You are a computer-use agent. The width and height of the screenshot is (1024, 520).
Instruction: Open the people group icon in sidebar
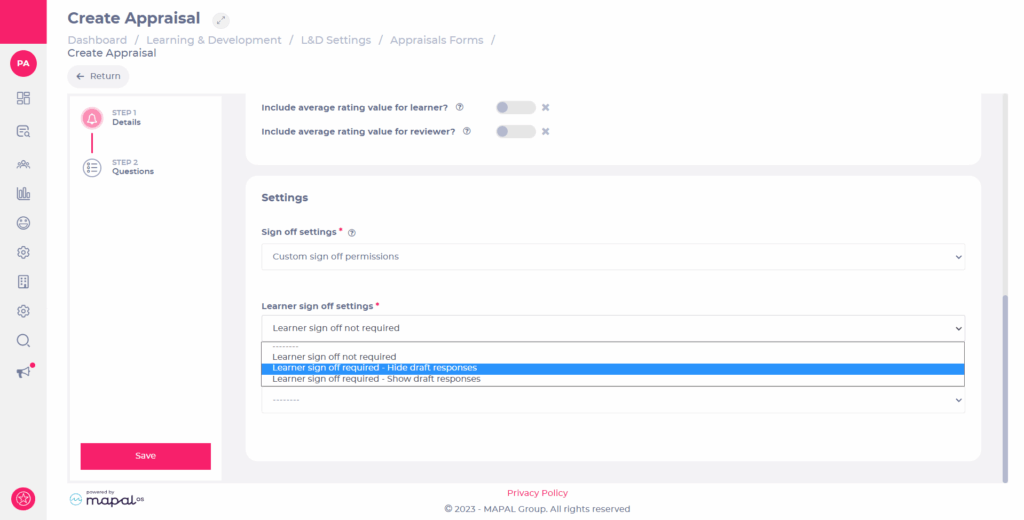[24, 164]
